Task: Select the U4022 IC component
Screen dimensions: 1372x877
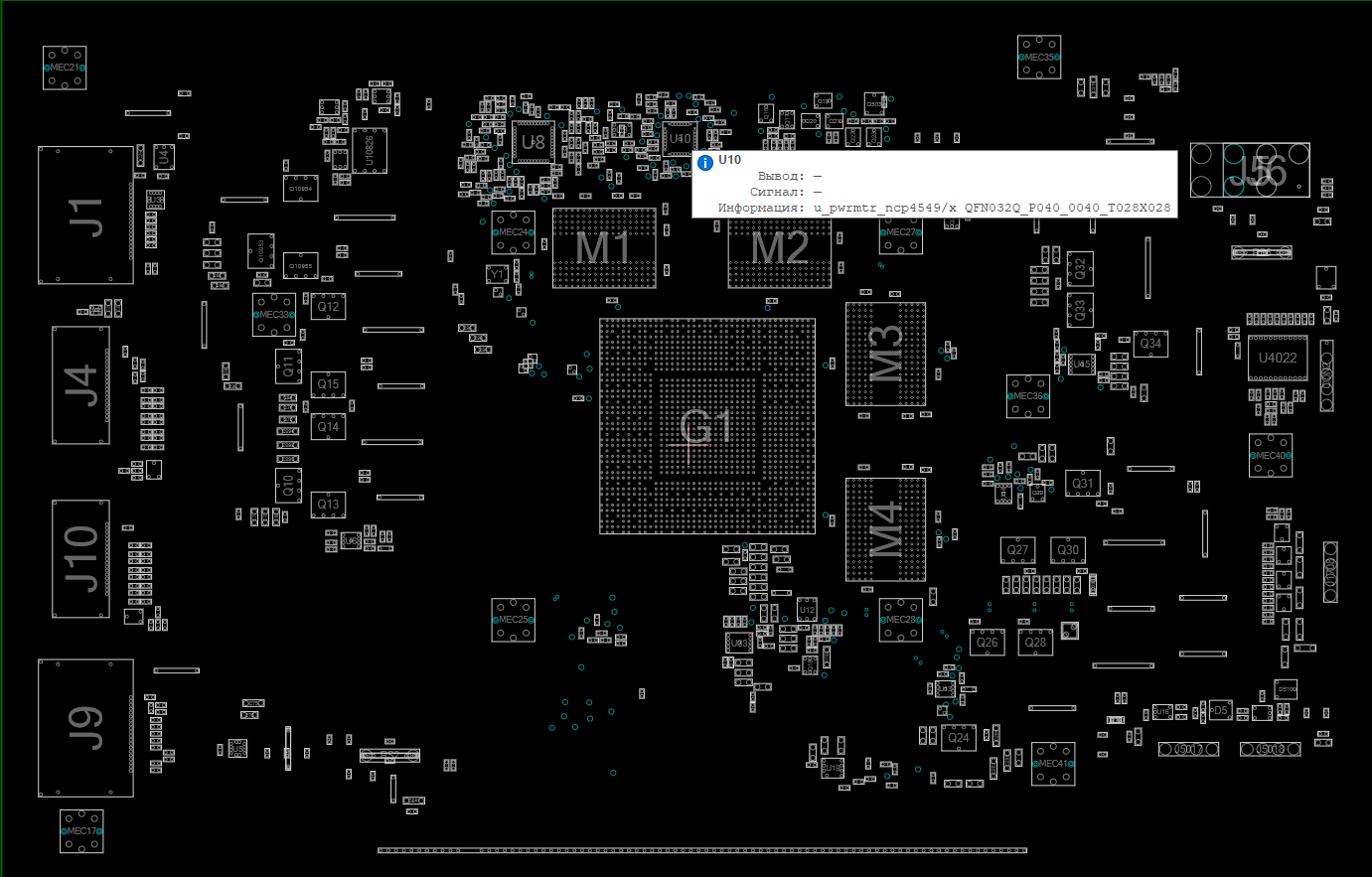Action: (1278, 358)
